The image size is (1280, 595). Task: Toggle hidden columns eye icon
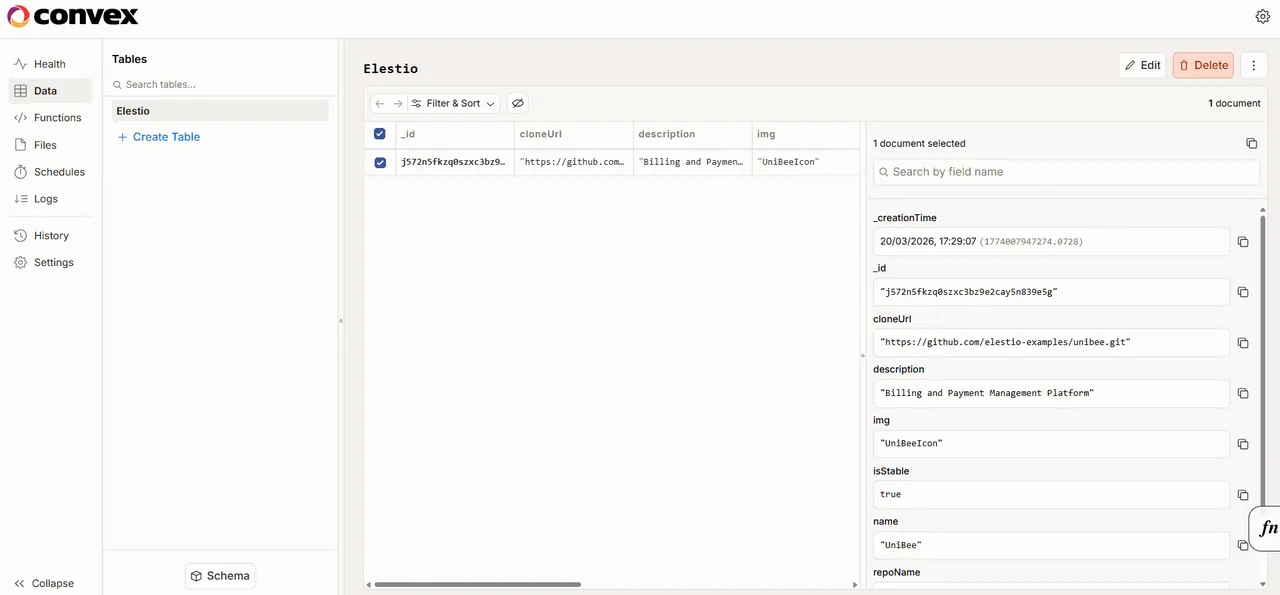(x=517, y=103)
